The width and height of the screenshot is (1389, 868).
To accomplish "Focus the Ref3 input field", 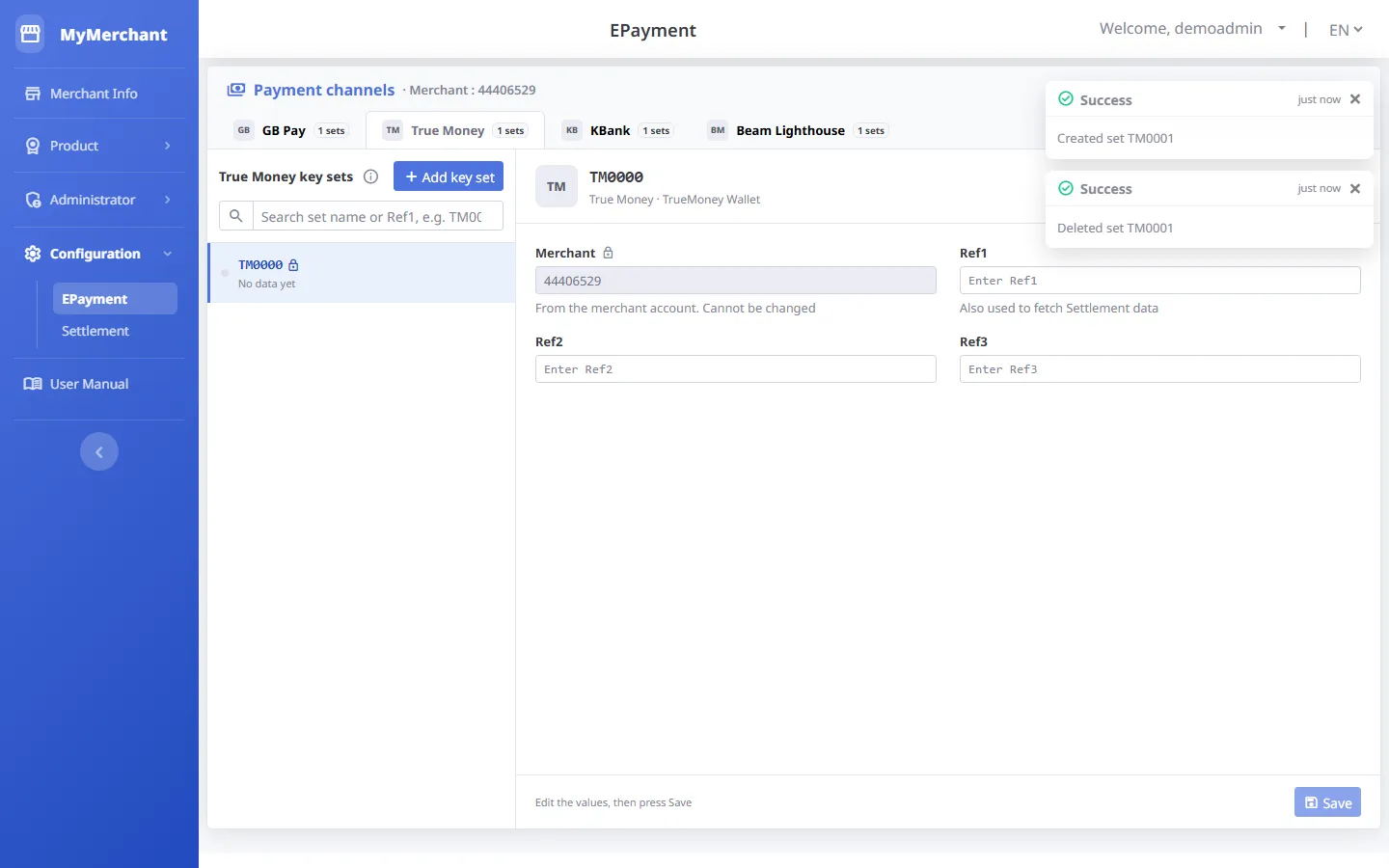I will click(x=1160, y=369).
